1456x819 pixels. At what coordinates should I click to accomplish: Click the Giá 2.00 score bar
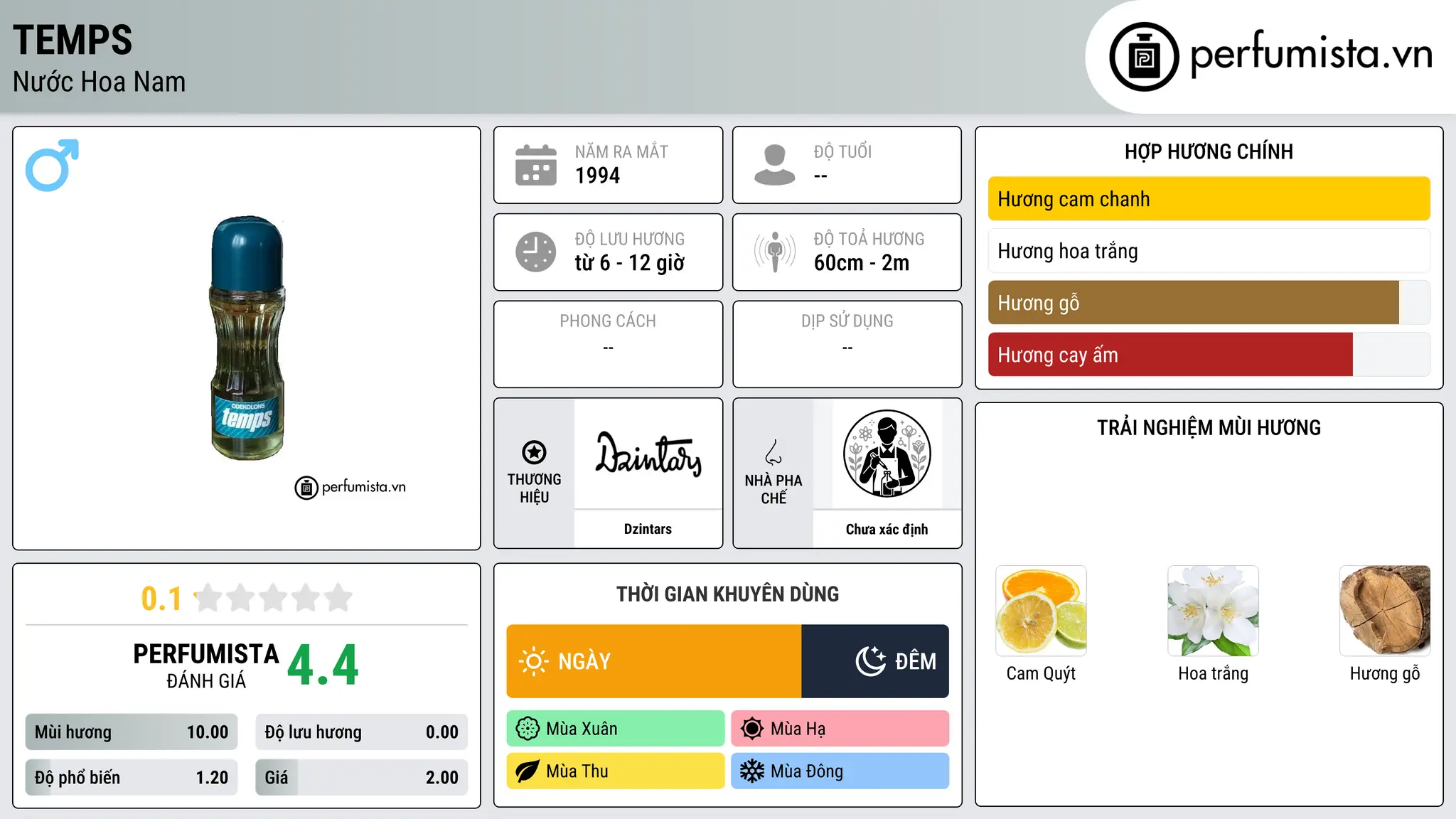362,778
